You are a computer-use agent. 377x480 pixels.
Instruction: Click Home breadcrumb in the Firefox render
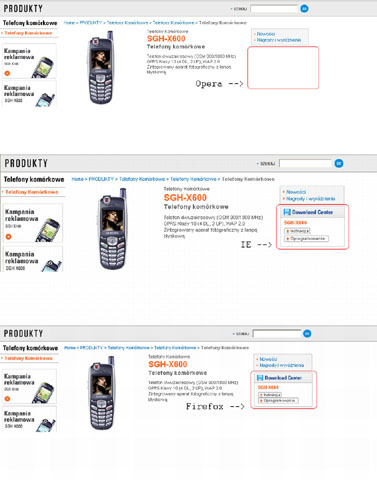(70, 348)
